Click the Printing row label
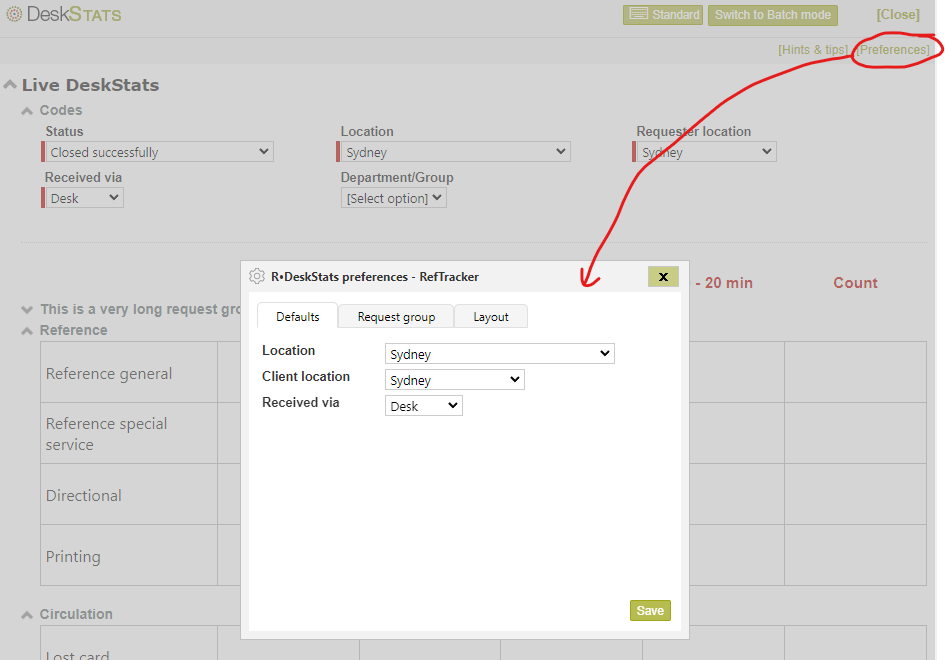This screenshot has height=660, width=945. coord(73,556)
